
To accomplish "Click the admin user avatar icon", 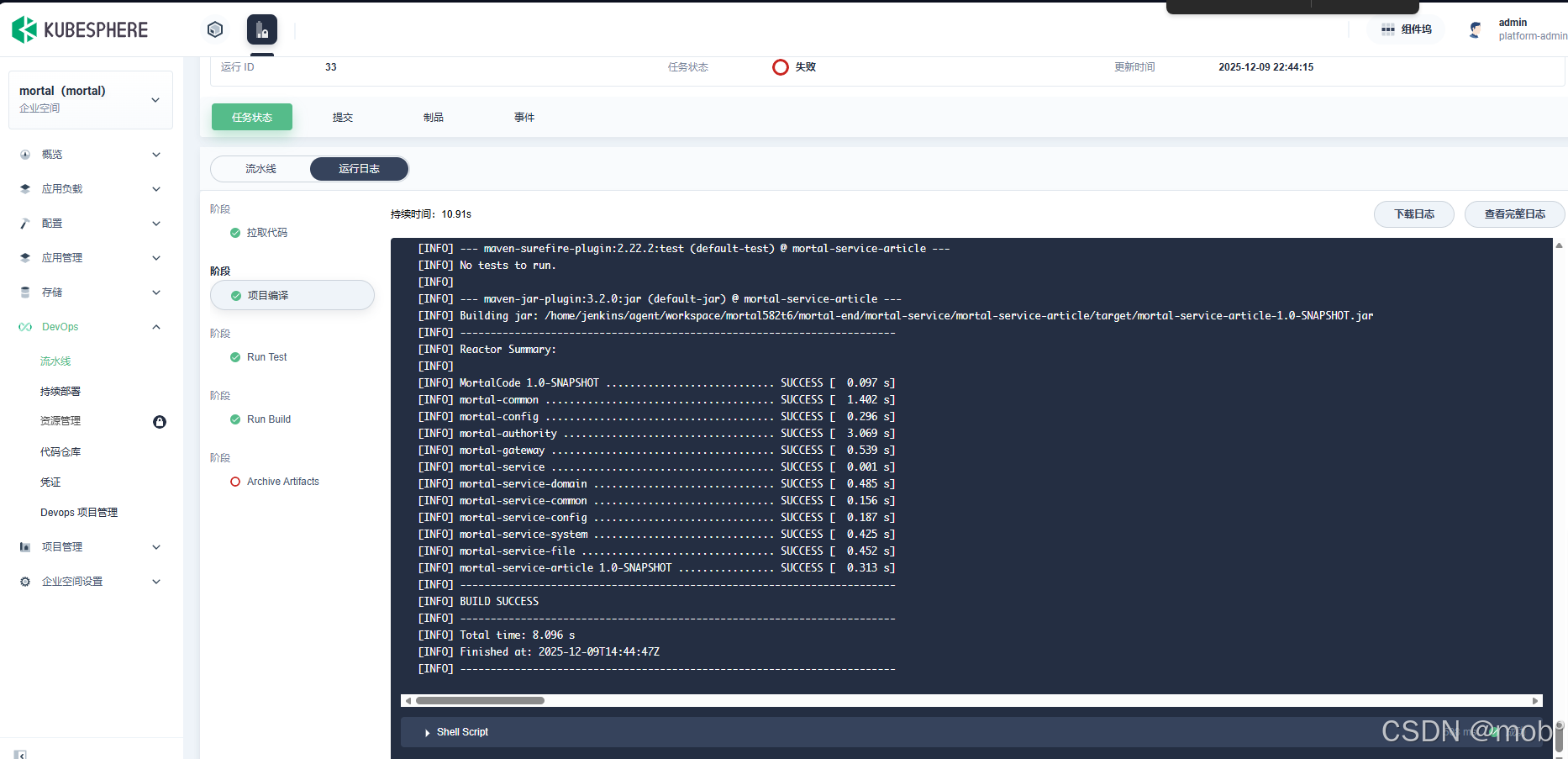I will (x=1475, y=29).
